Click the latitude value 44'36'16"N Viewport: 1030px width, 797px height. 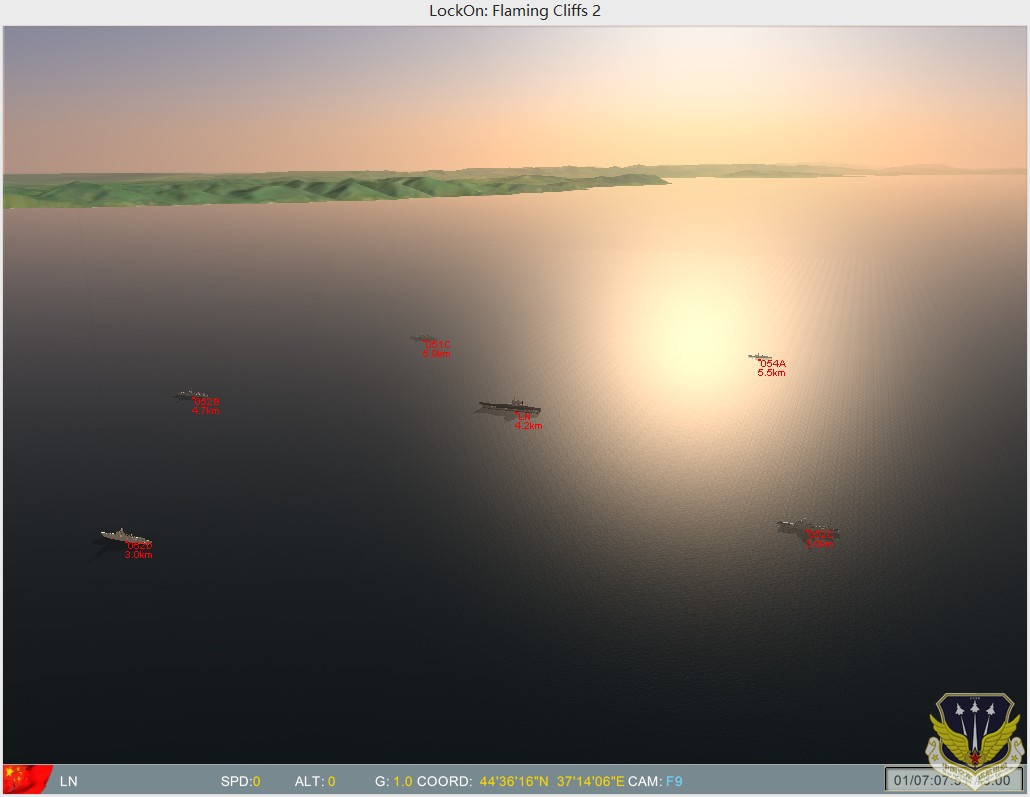click(x=514, y=781)
